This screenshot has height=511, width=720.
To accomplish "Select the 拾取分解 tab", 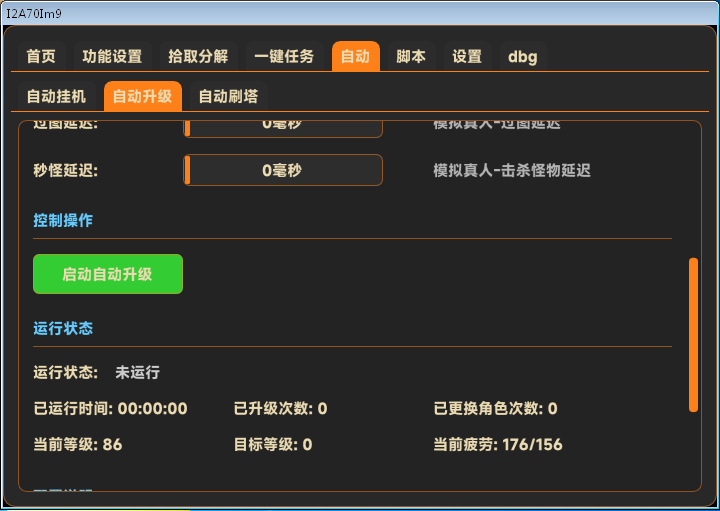I will (x=198, y=57).
